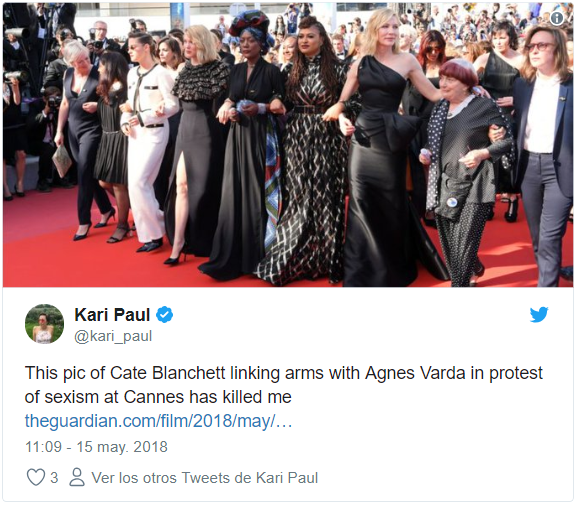Image resolution: width=578 pixels, height=507 pixels.
Task: Click the Twitter bird logo
Action: point(539,315)
